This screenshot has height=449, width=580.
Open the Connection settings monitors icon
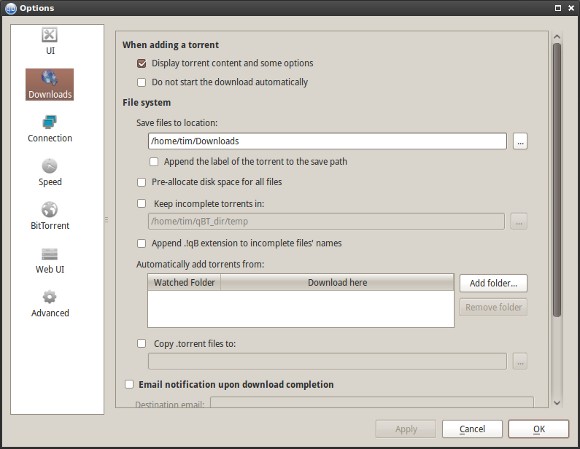click(x=50, y=122)
